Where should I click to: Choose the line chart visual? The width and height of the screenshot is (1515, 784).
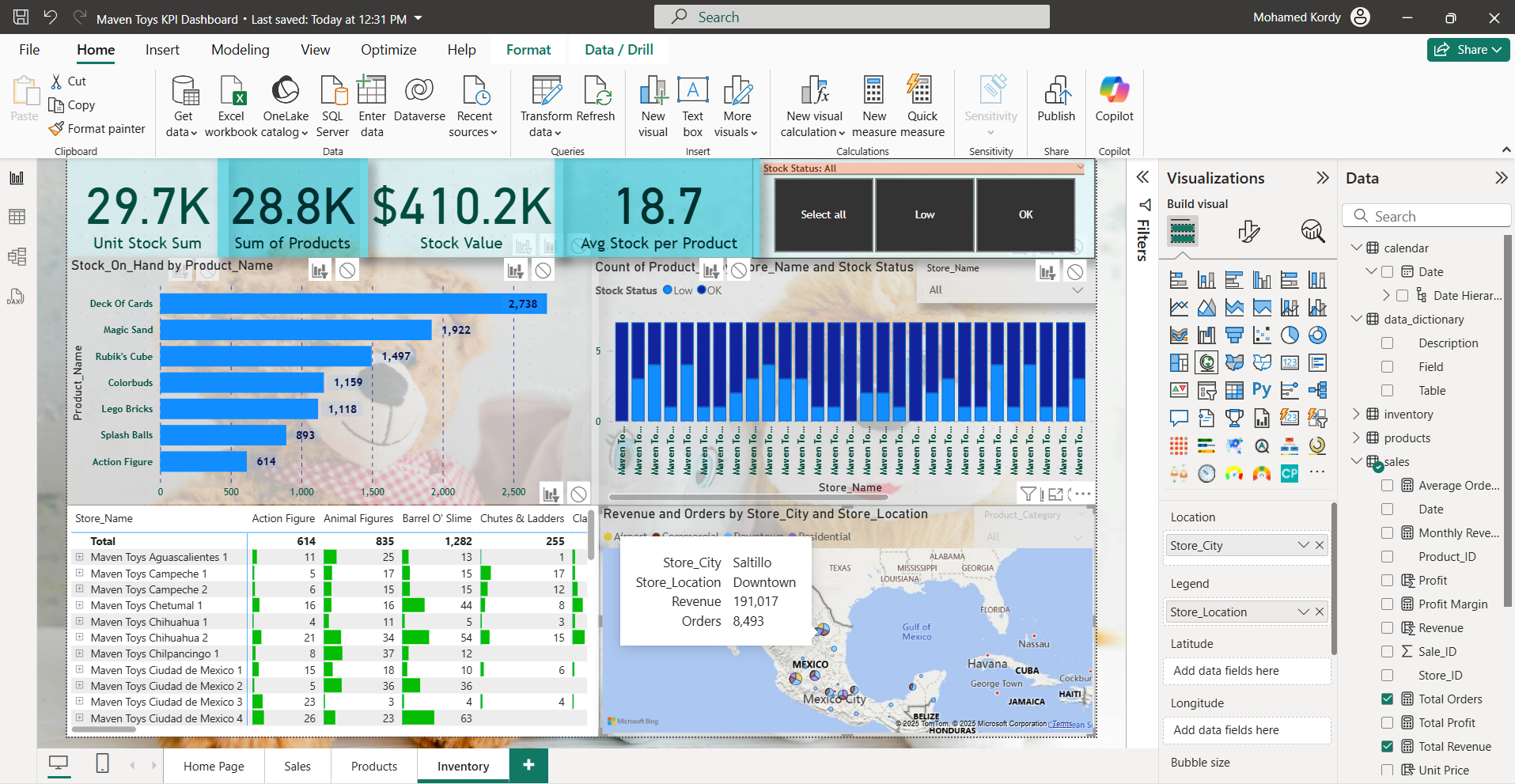point(1179,308)
